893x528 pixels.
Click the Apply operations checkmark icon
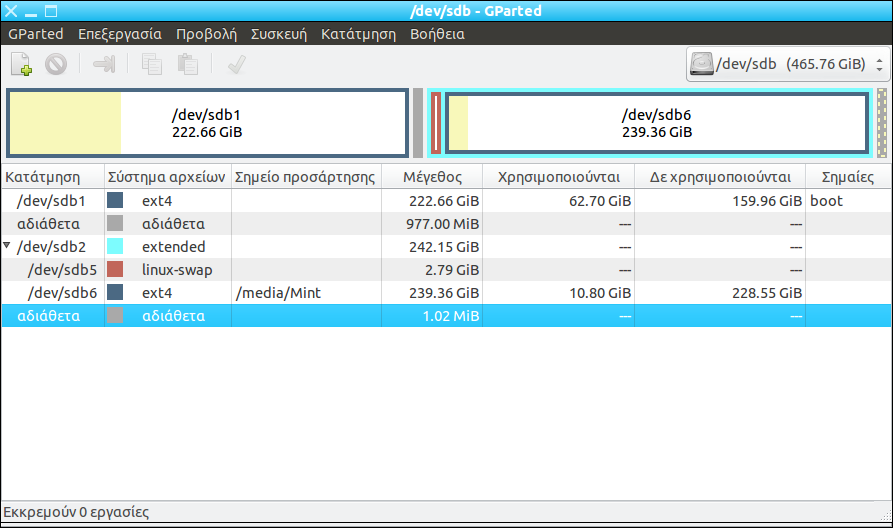tap(236, 65)
